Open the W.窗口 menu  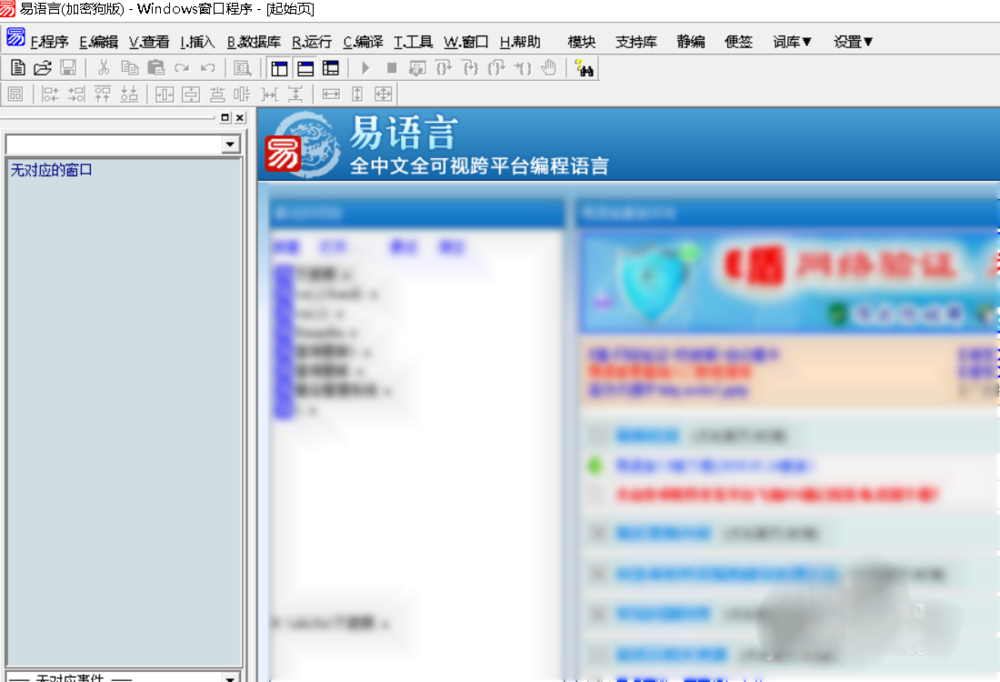[x=466, y=42]
